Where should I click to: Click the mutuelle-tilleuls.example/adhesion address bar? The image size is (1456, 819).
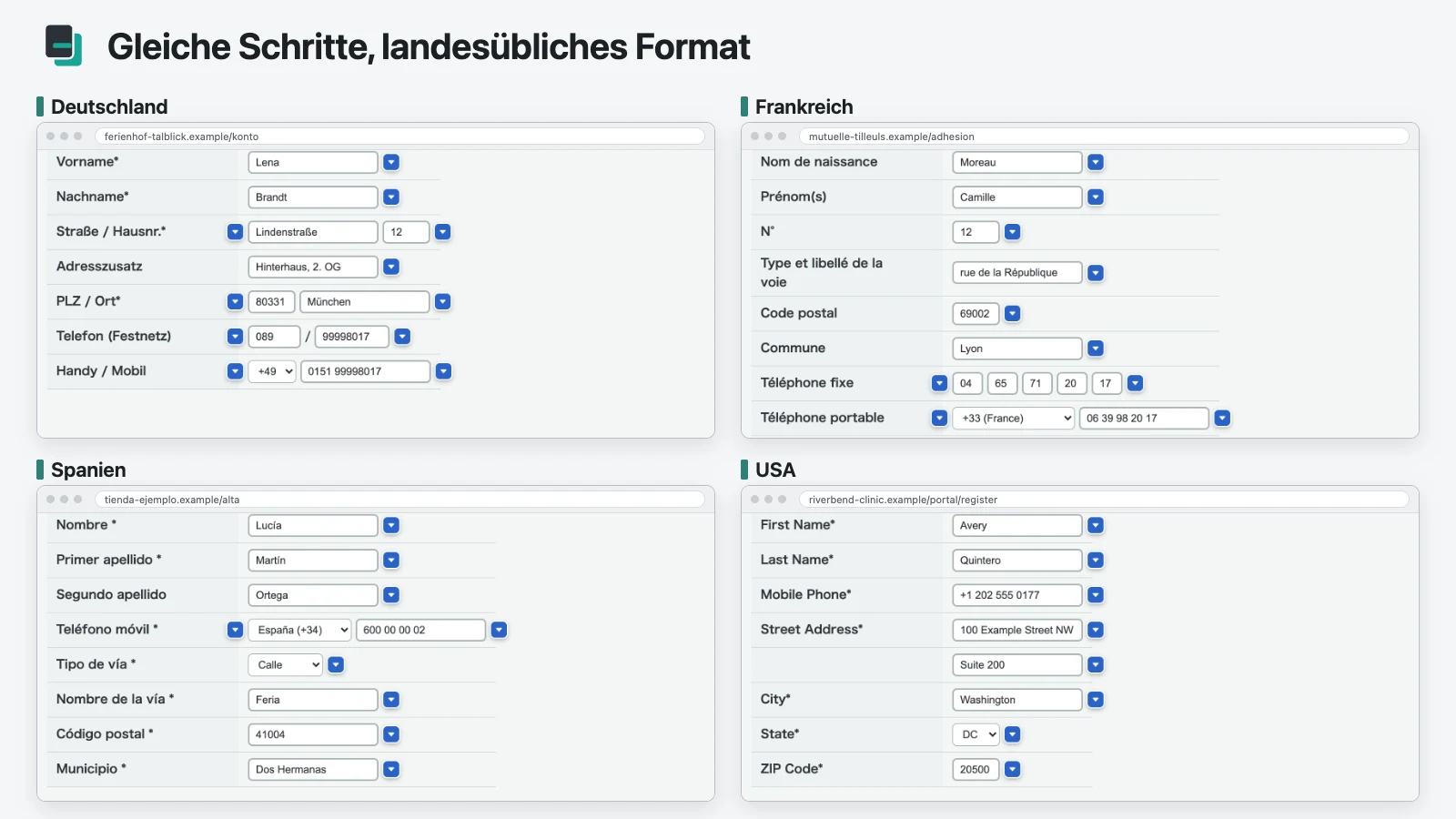point(1104,136)
